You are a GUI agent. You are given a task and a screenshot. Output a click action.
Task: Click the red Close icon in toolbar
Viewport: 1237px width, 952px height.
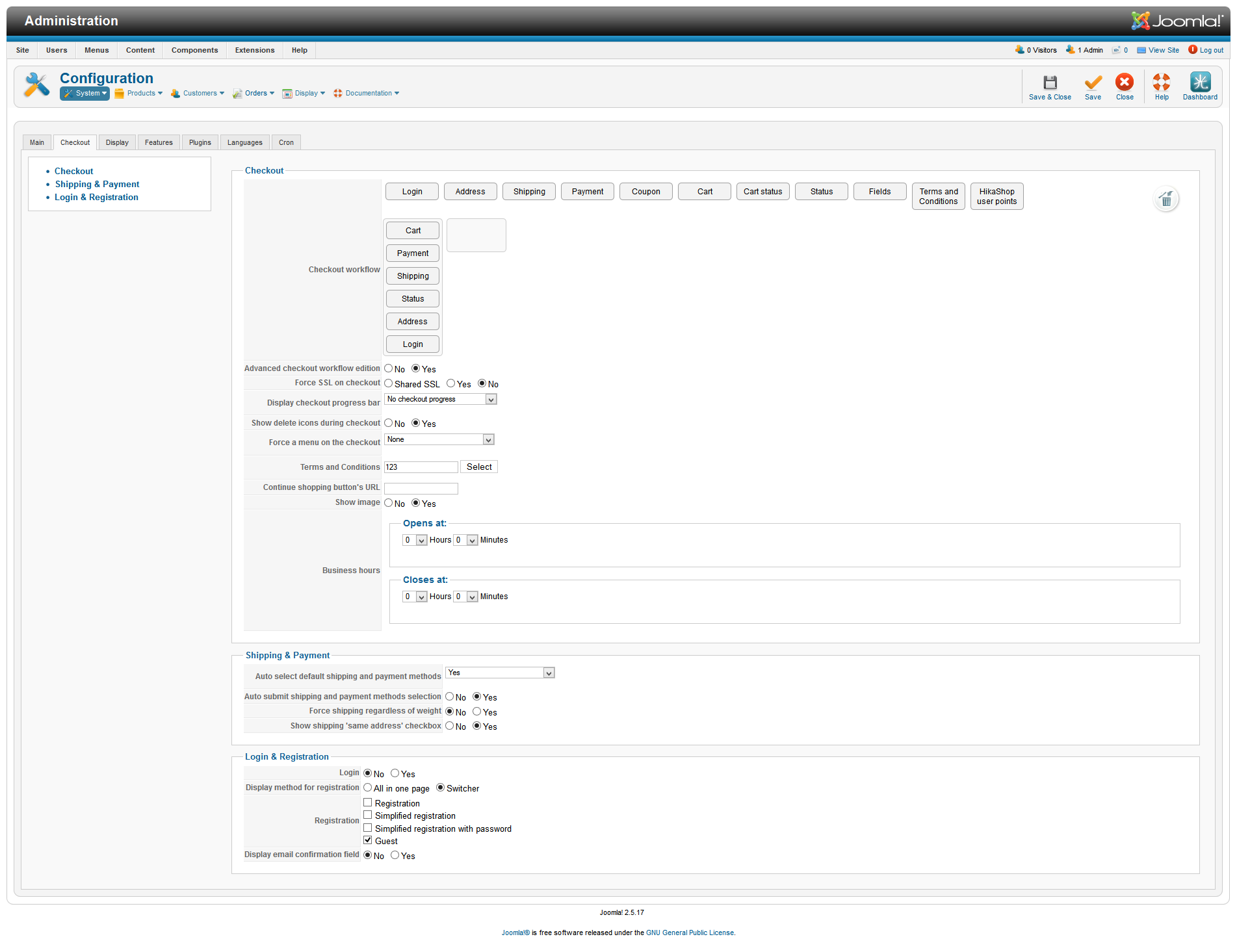(1124, 83)
